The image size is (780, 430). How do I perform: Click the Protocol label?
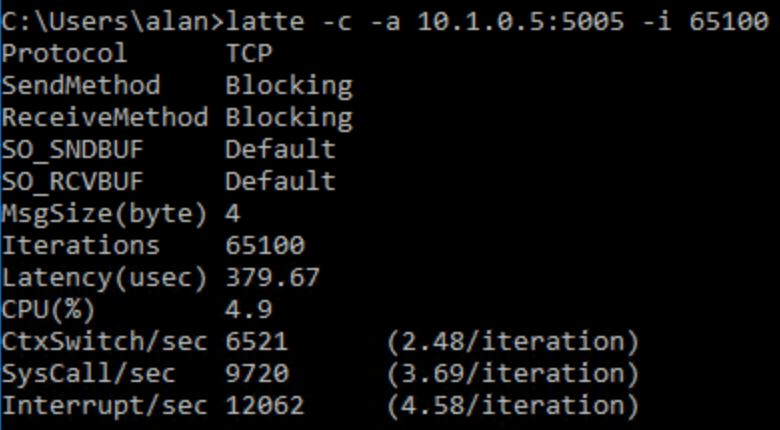[65, 52]
